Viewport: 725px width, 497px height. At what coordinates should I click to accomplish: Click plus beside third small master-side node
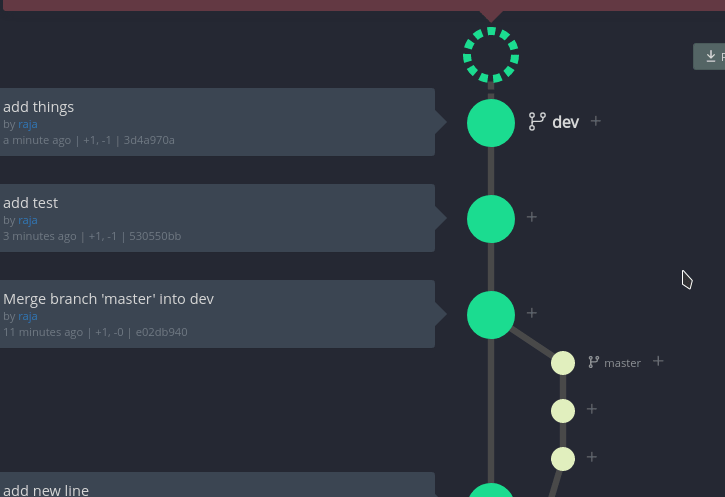click(x=592, y=457)
